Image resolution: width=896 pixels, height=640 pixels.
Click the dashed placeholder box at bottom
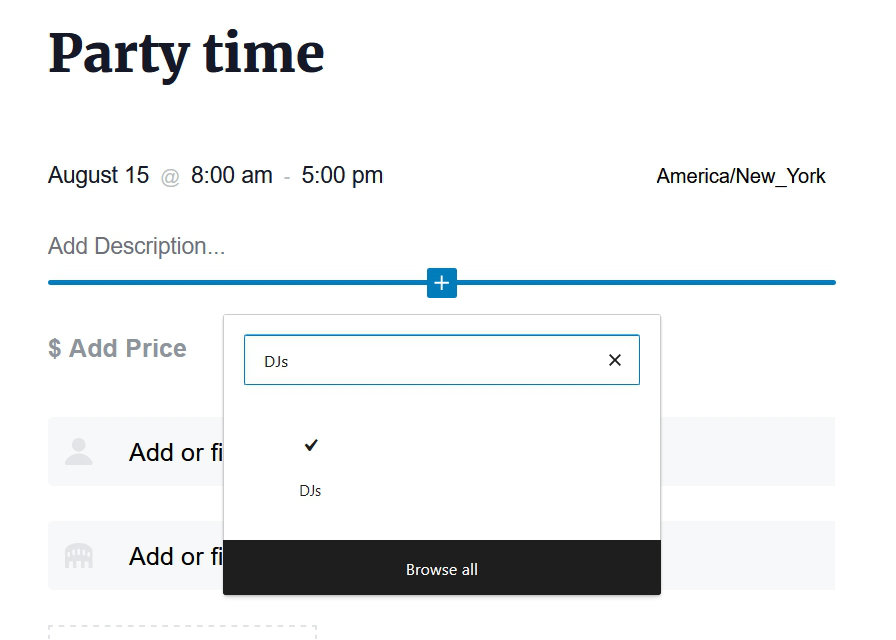182,632
